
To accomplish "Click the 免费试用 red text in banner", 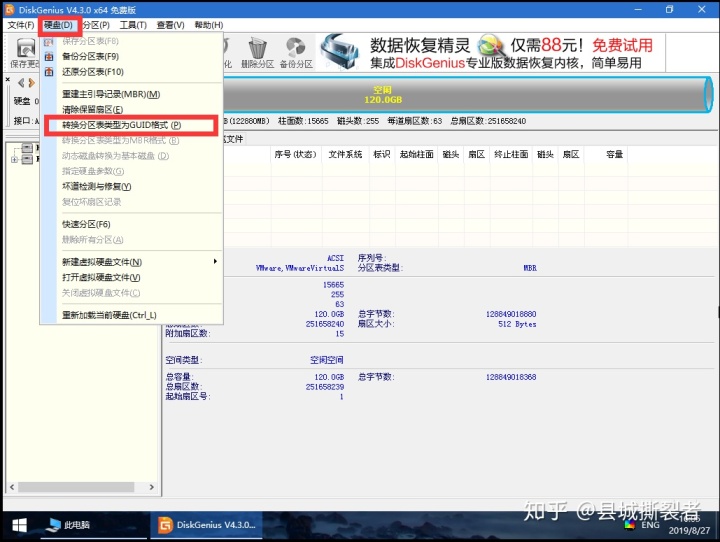I will [x=622, y=45].
